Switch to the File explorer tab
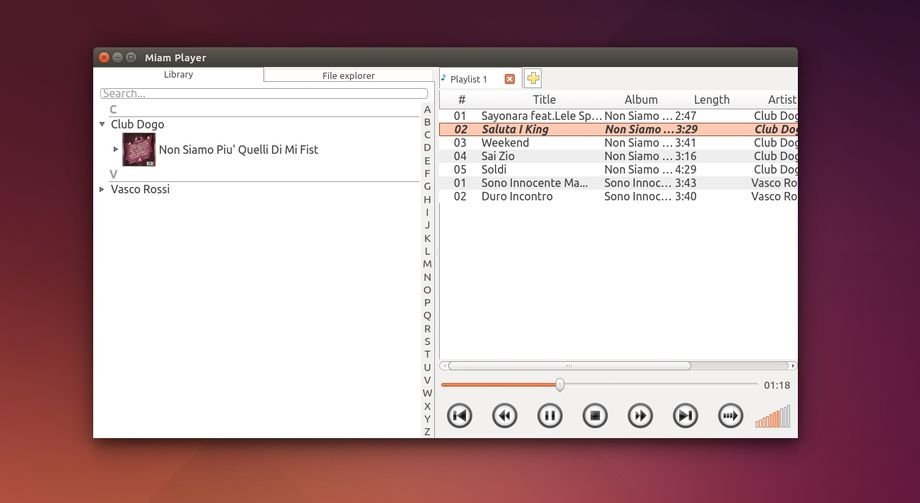This screenshot has width=920, height=503. [x=348, y=76]
